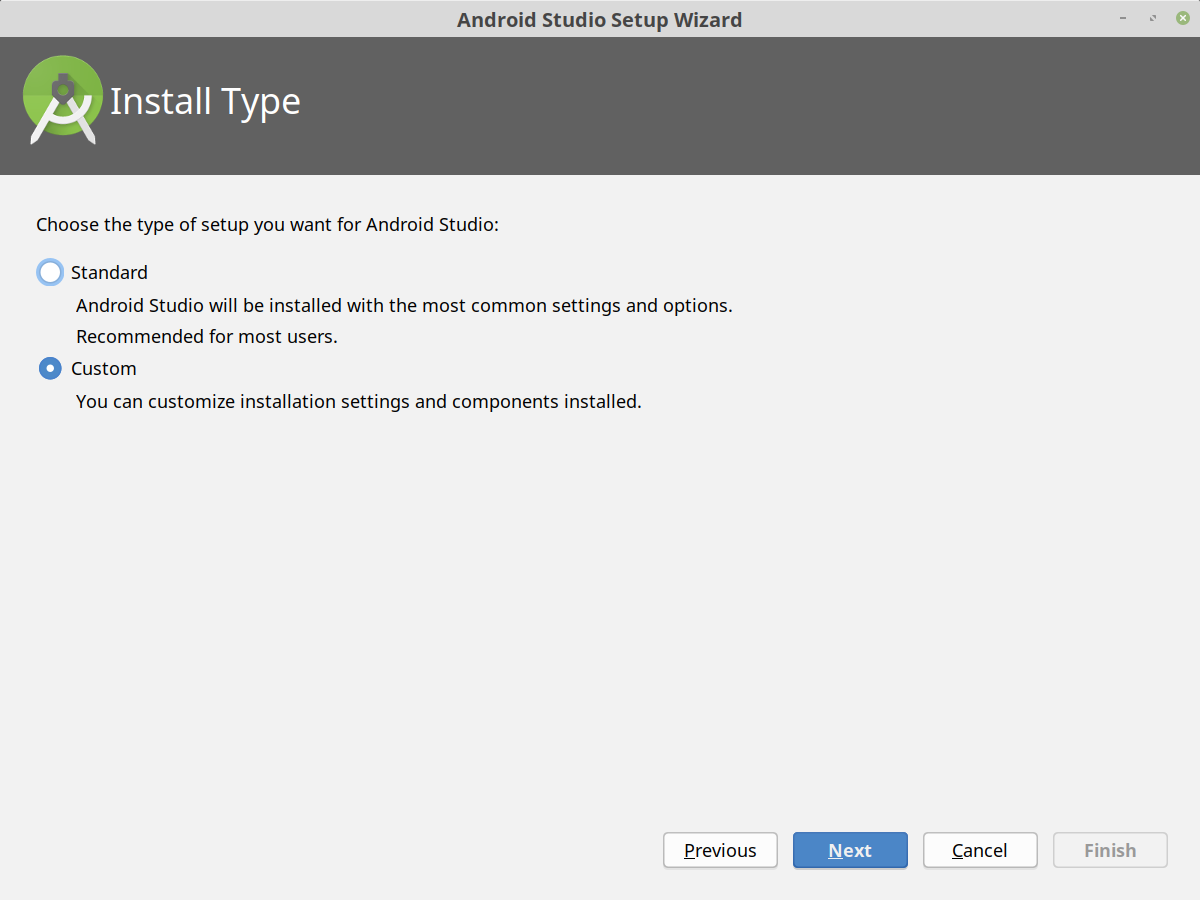The width and height of the screenshot is (1200, 900).
Task: Click the 'most common settings and options' description
Action: coord(404,305)
